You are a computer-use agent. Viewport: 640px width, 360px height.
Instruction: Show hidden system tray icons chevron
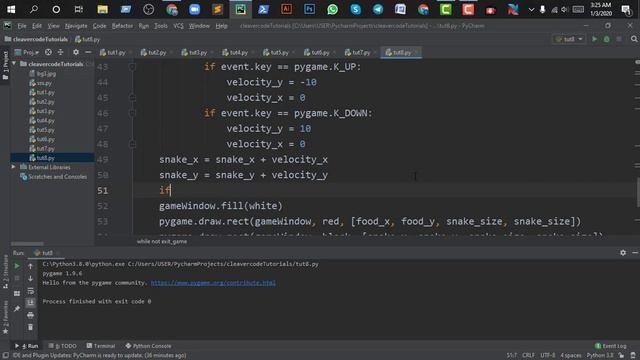pos(531,9)
